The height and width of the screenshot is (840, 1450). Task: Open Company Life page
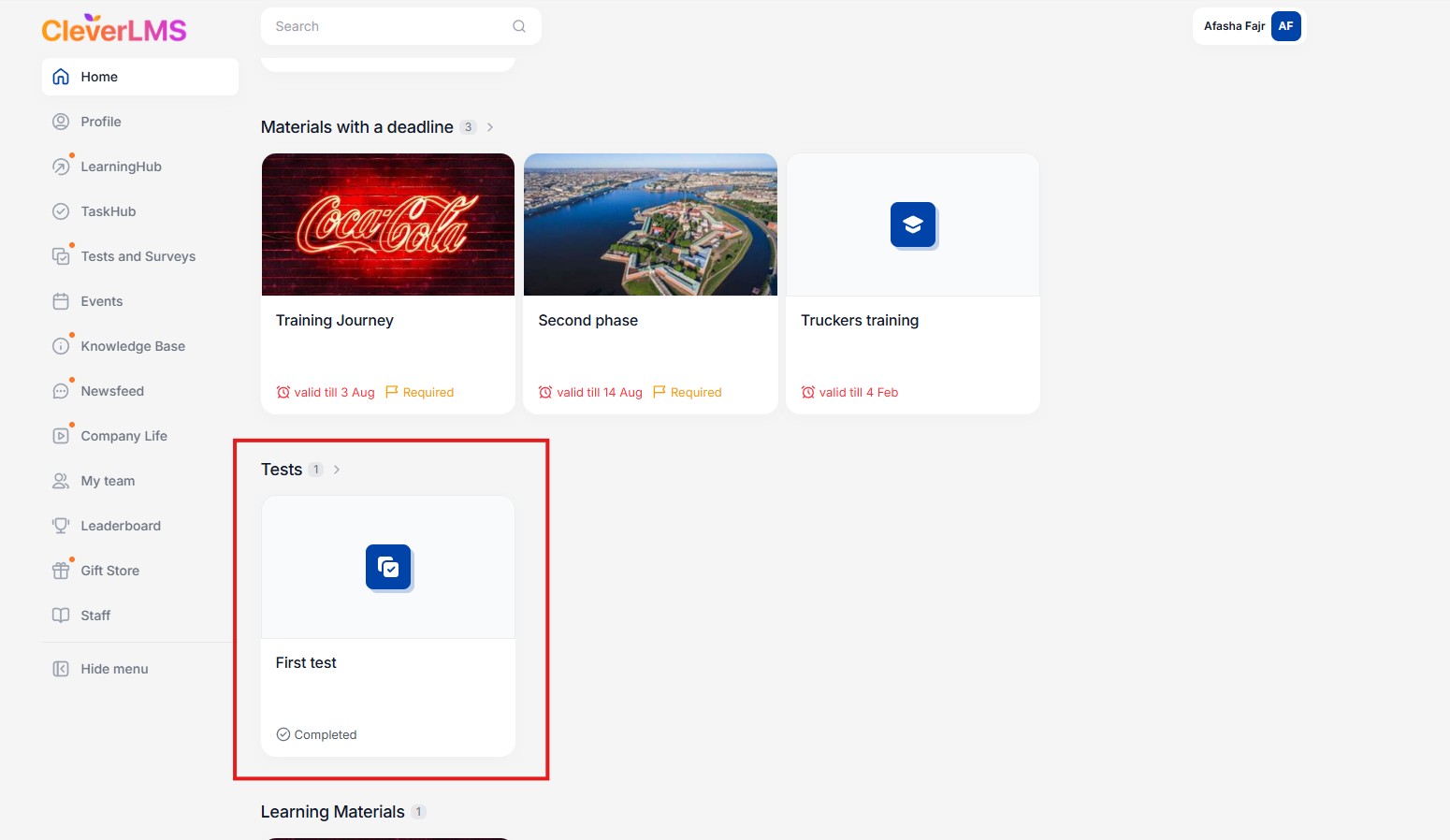140,436
